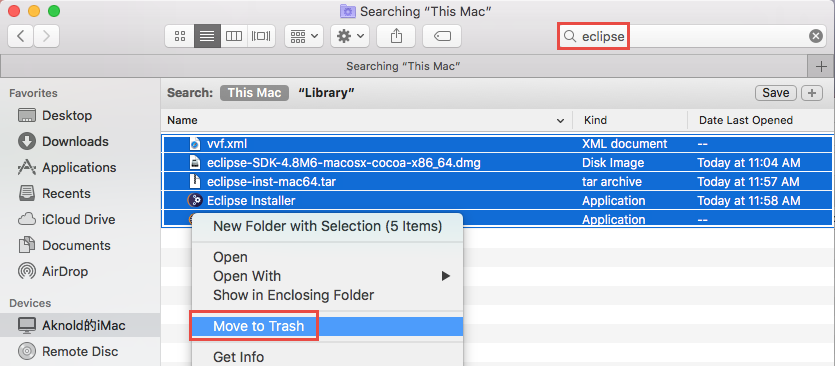
Task: Click the Edit Tags toolbar button
Action: point(442,36)
